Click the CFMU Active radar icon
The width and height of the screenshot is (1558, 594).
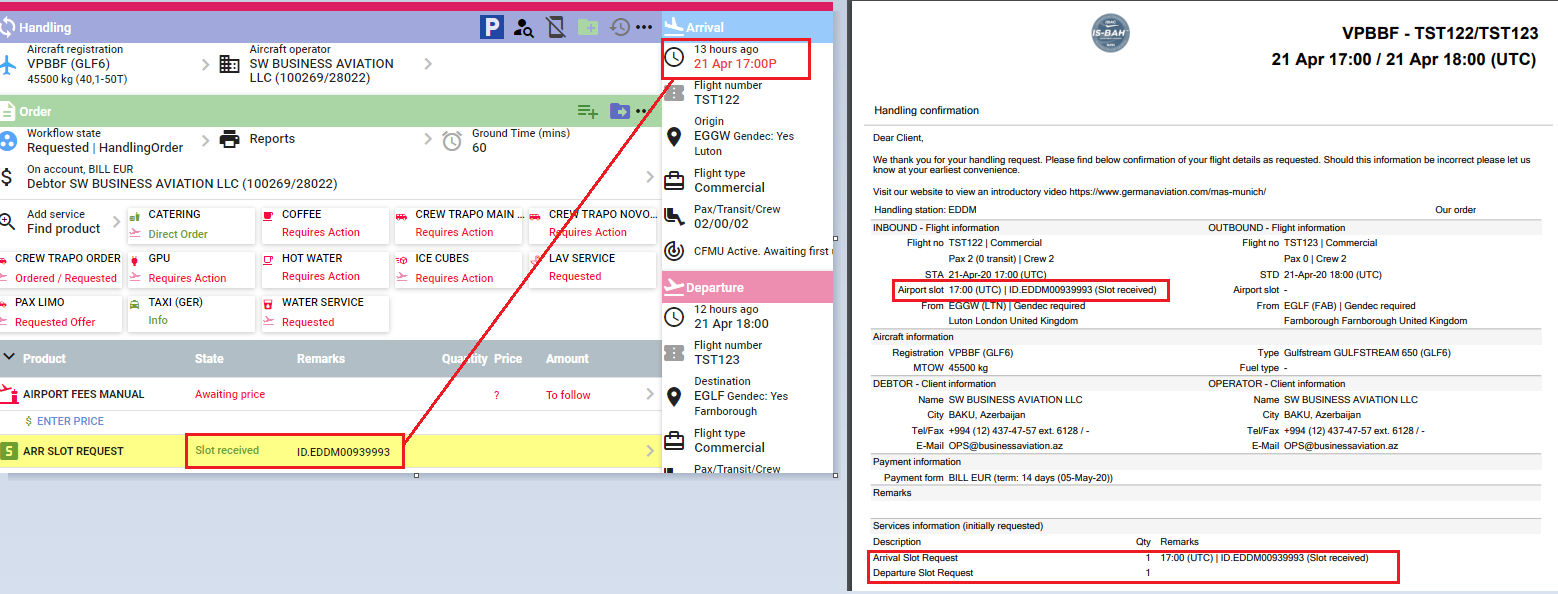click(x=675, y=251)
